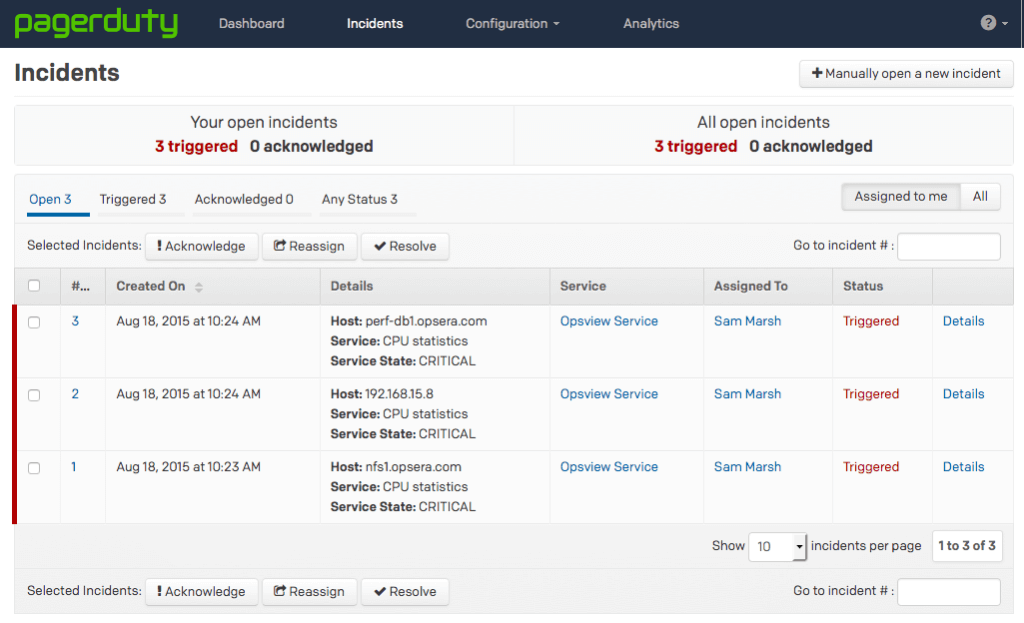1024x623 pixels.
Task: Check the box for incident 3
Action: 34,322
